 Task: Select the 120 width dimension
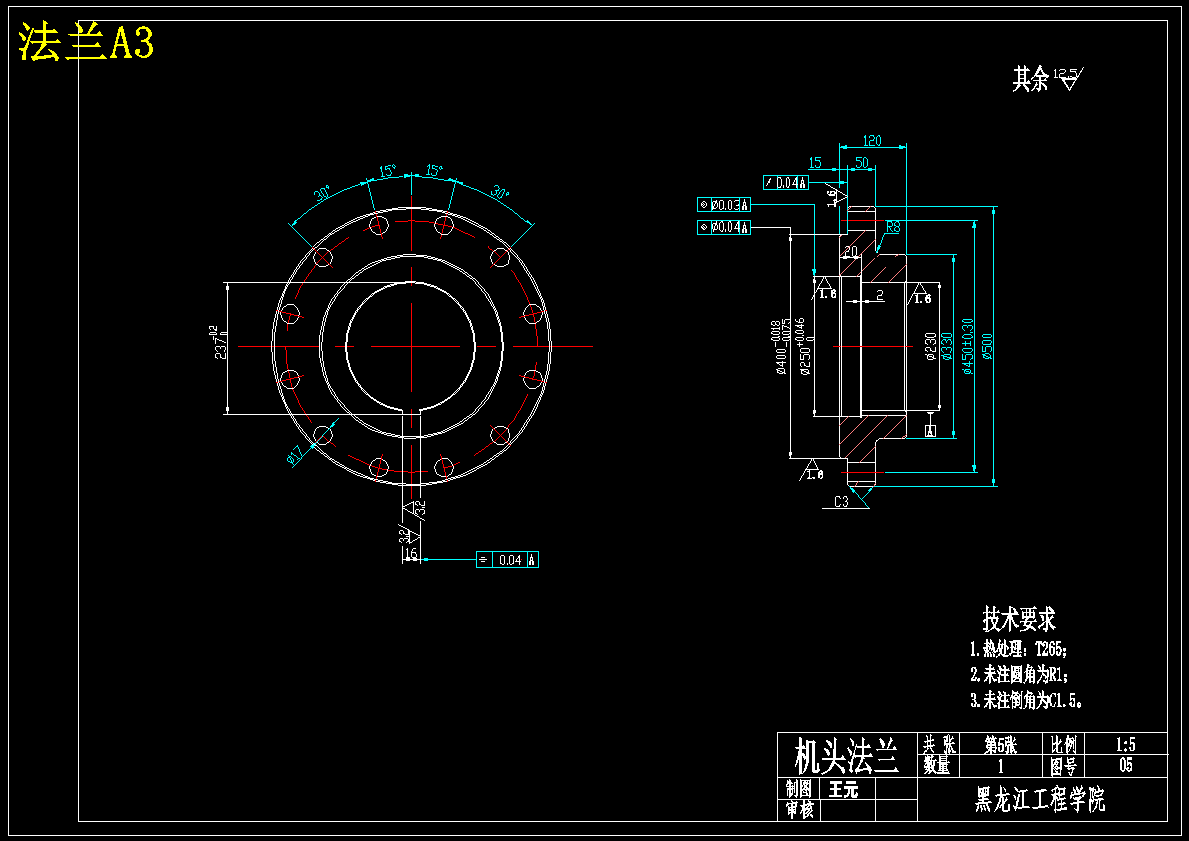pyautogui.click(x=872, y=141)
